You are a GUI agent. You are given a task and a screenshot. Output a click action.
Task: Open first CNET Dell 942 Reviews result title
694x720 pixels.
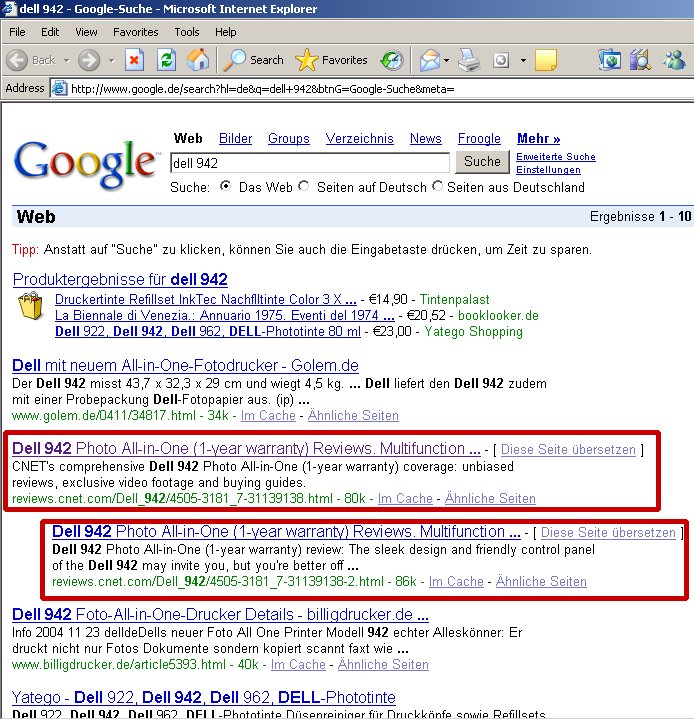pyautogui.click(x=246, y=449)
